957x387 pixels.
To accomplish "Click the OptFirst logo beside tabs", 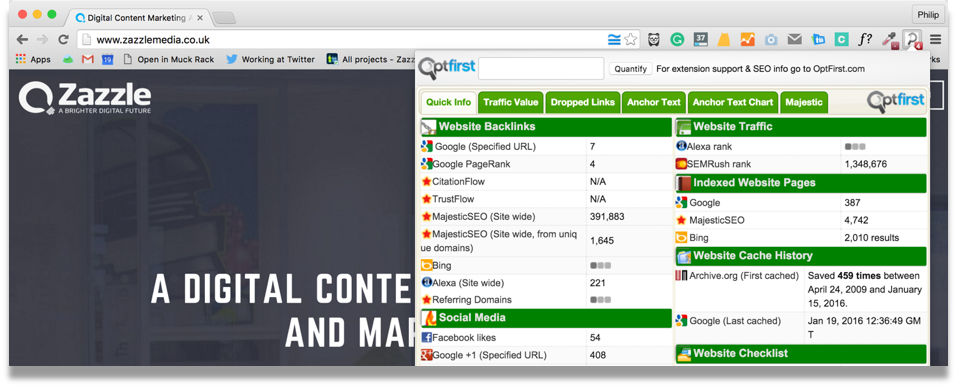I will click(895, 101).
